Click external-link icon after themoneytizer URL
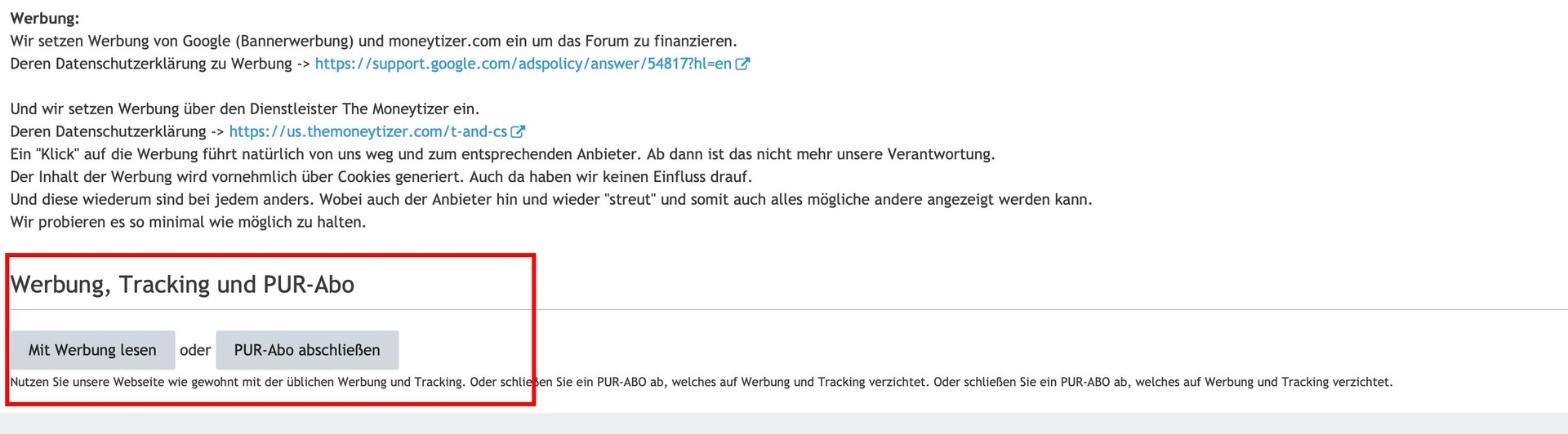The width and height of the screenshot is (1568, 434). (518, 131)
